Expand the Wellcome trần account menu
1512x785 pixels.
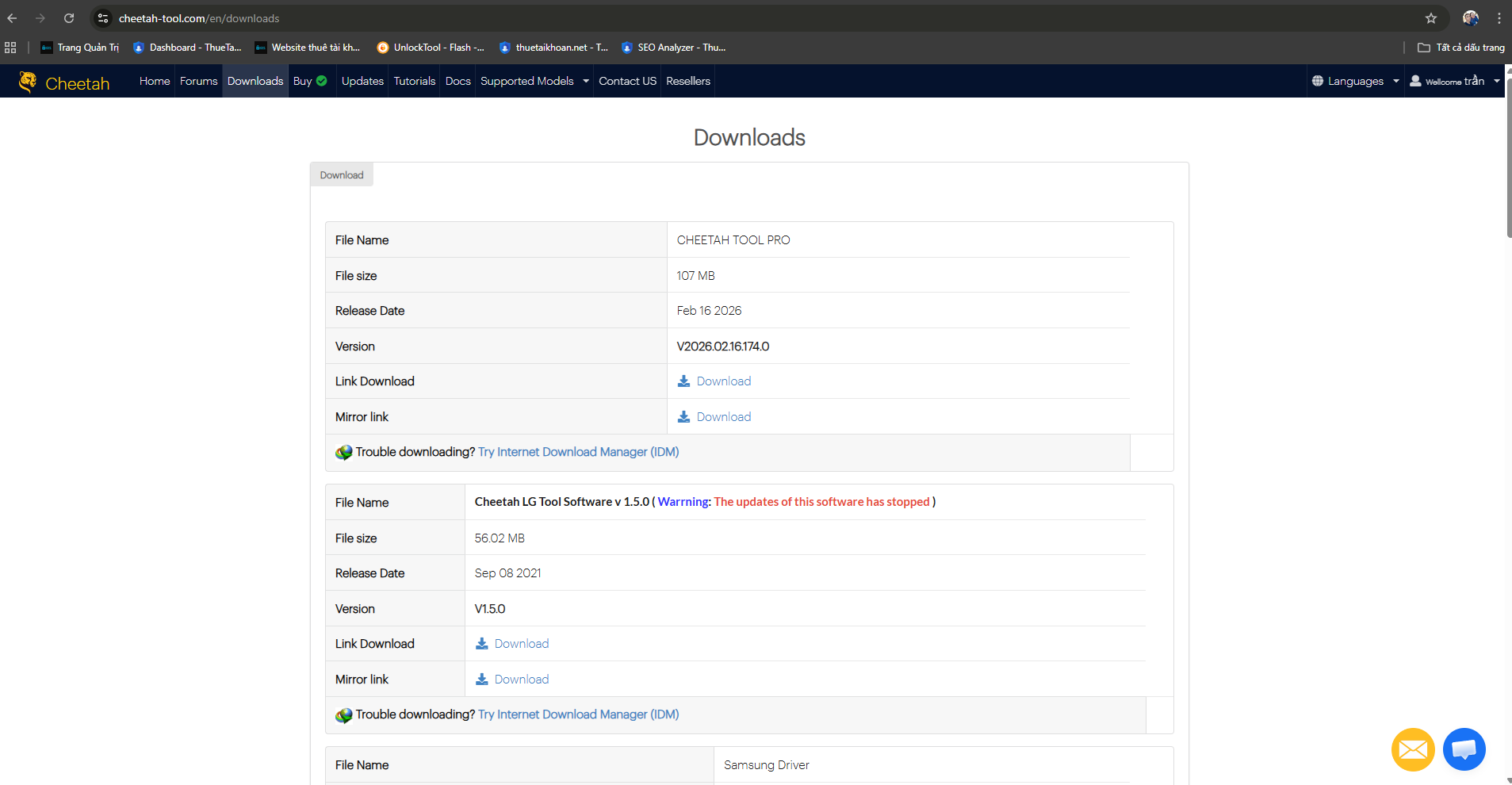(x=1455, y=81)
